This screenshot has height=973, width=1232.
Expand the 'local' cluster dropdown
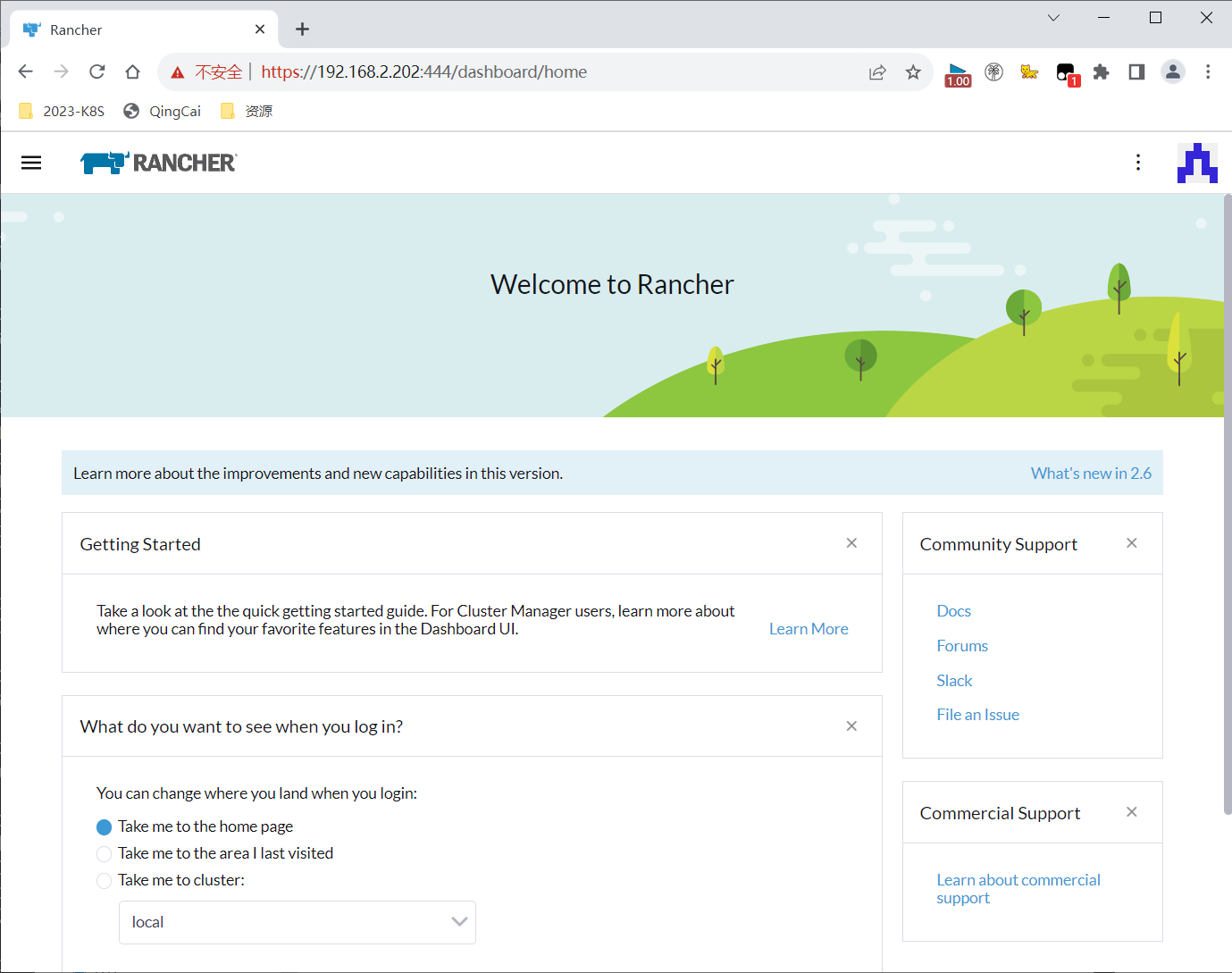coord(297,922)
